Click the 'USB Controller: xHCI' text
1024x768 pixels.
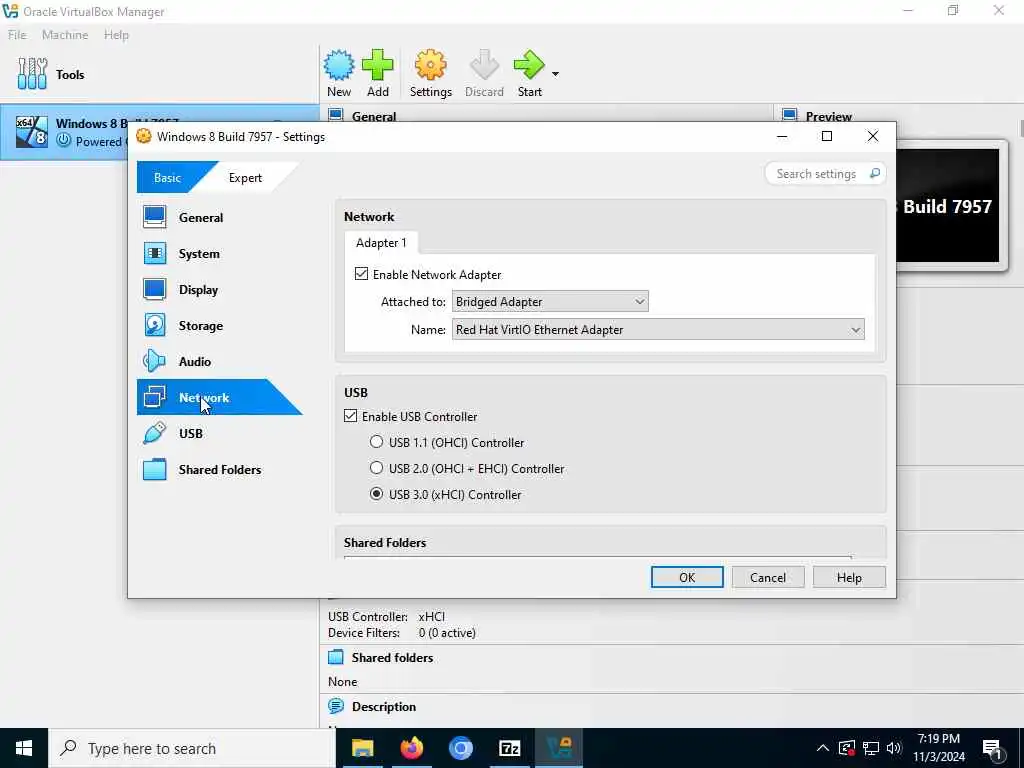tap(387, 616)
